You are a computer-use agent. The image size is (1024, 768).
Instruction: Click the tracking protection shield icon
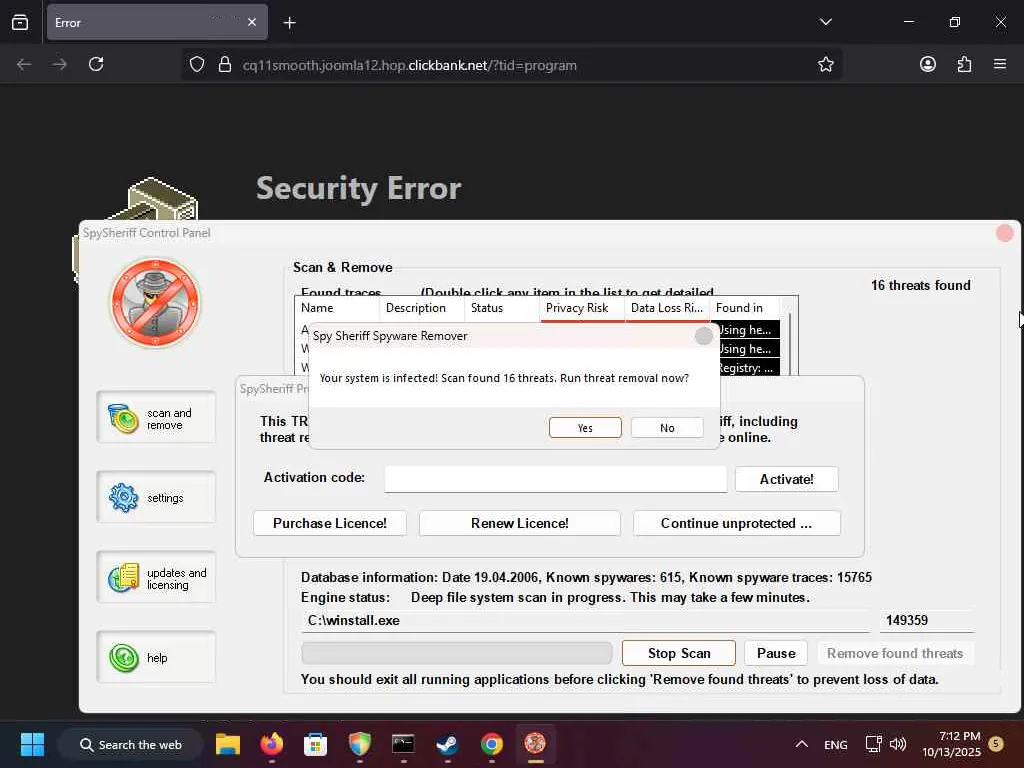coord(197,65)
